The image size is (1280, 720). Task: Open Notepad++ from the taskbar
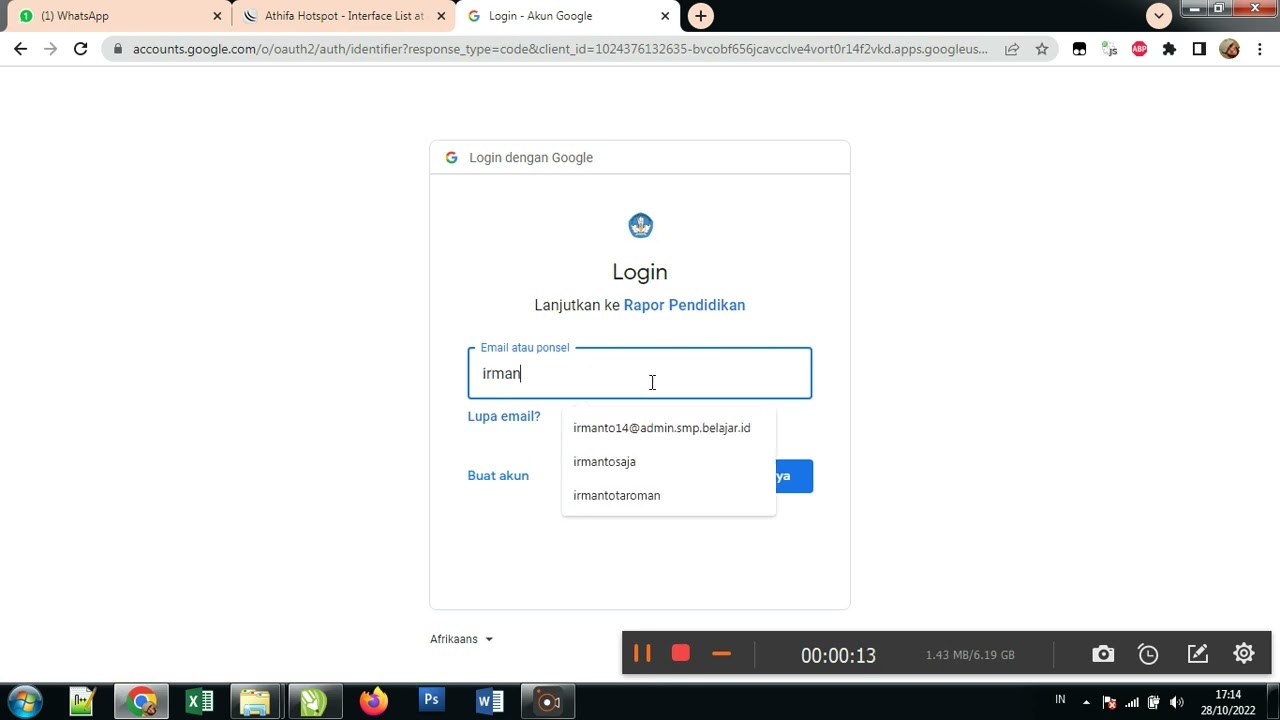[x=82, y=701]
